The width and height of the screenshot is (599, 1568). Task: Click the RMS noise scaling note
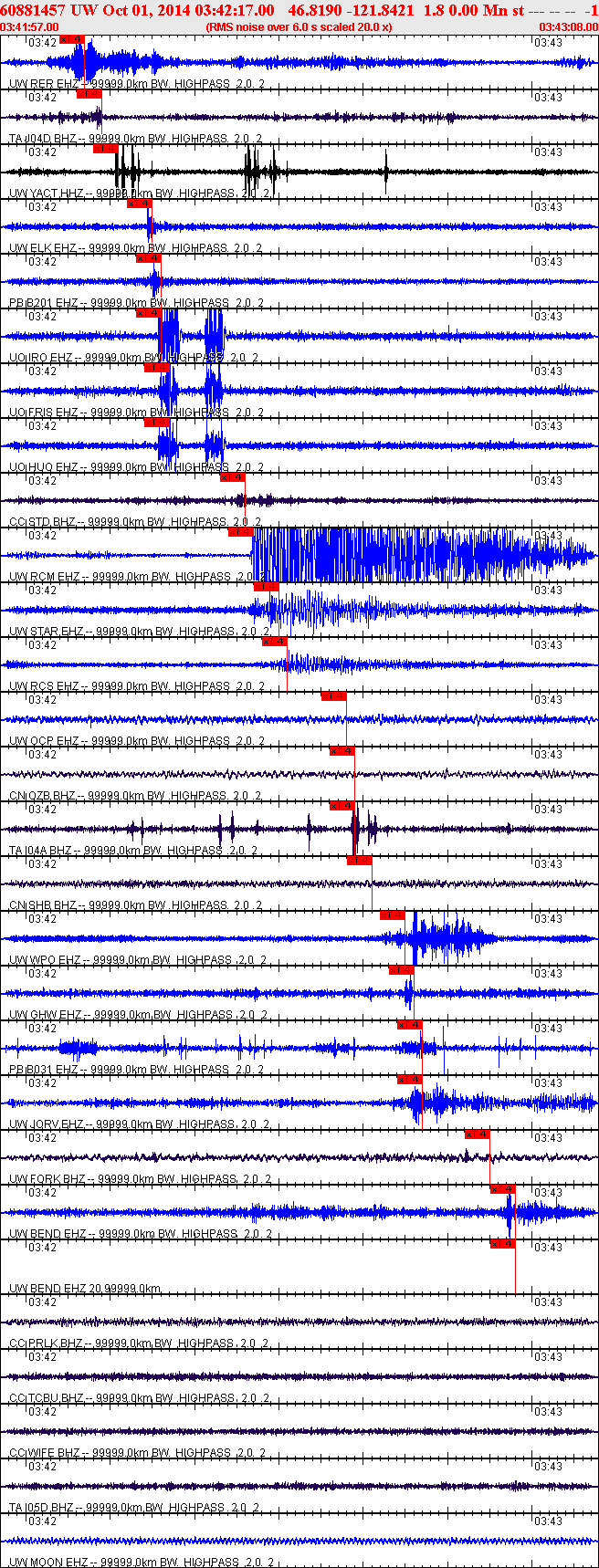pos(299,26)
